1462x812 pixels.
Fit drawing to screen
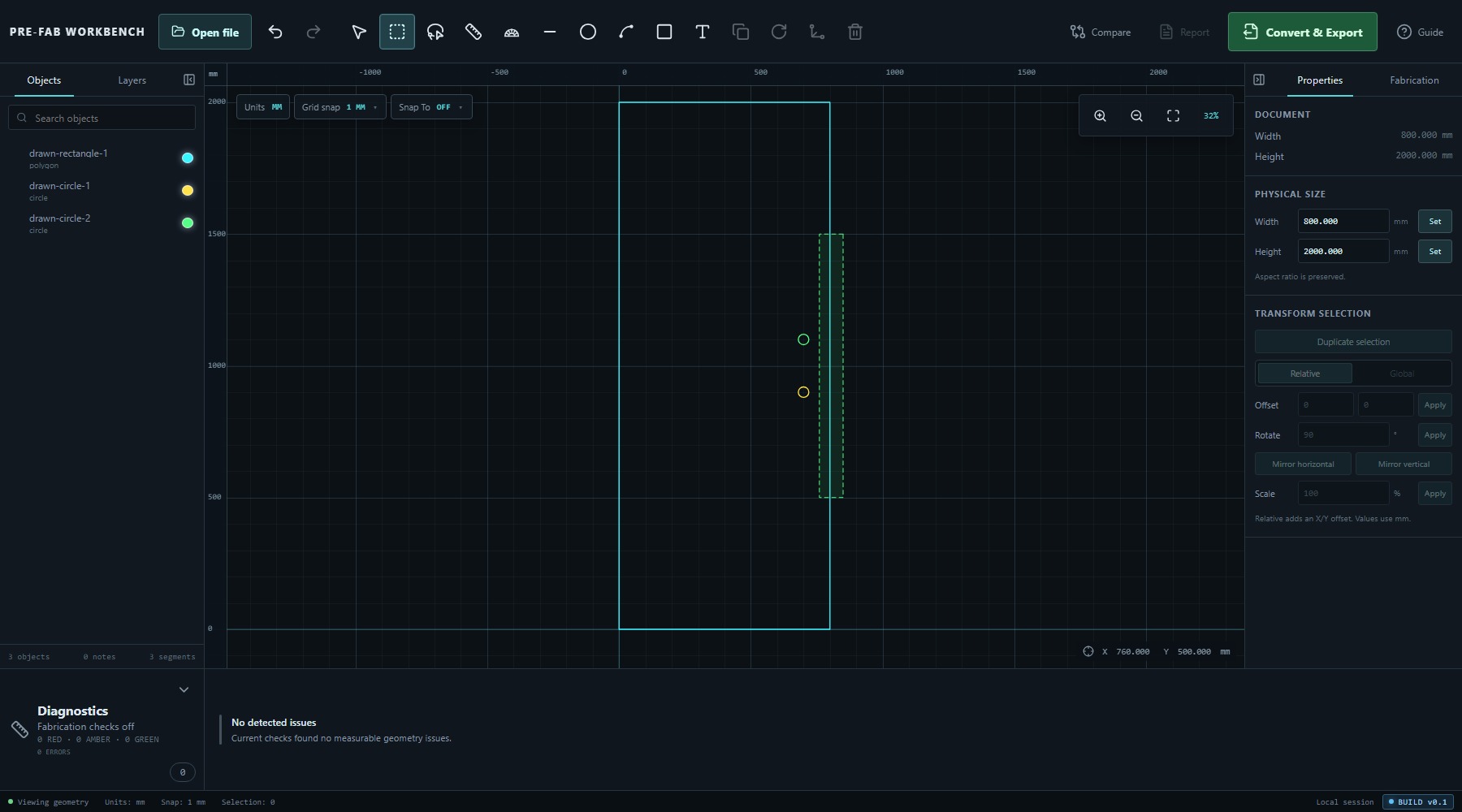coord(1173,116)
